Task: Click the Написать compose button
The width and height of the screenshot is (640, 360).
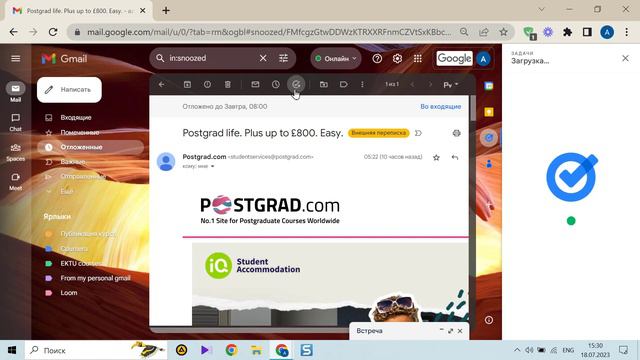Action: pyautogui.click(x=69, y=90)
